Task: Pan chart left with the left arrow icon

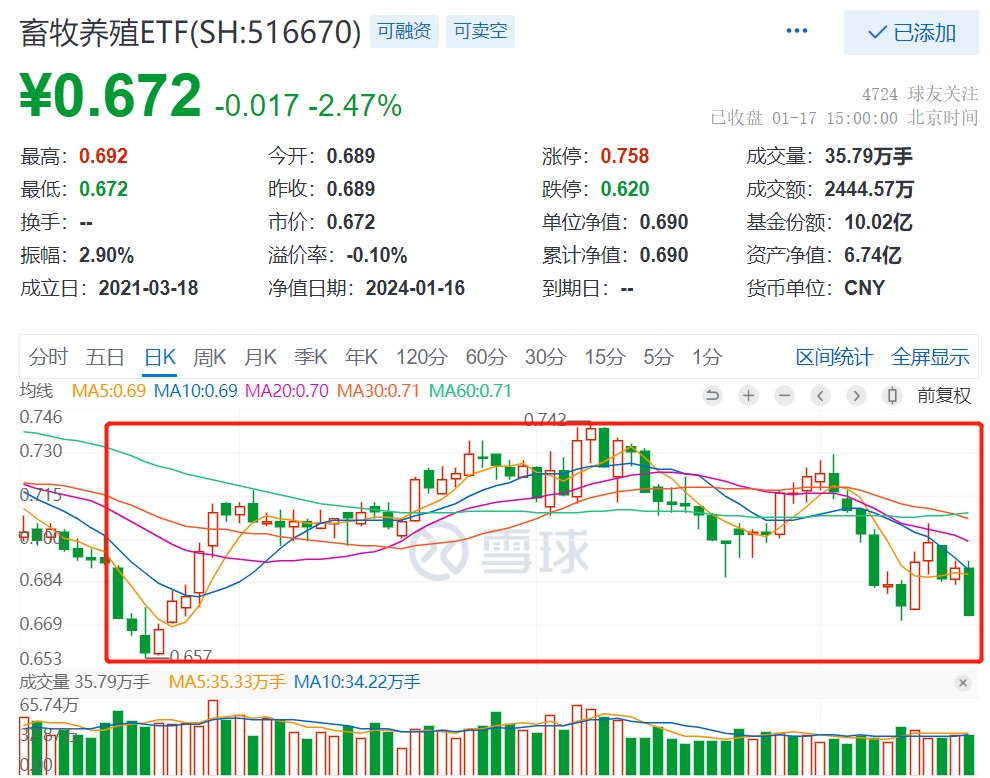Action: tap(820, 396)
